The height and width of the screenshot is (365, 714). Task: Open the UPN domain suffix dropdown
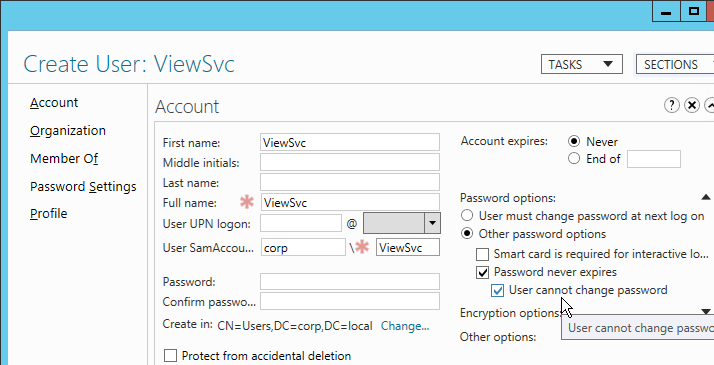coord(432,223)
